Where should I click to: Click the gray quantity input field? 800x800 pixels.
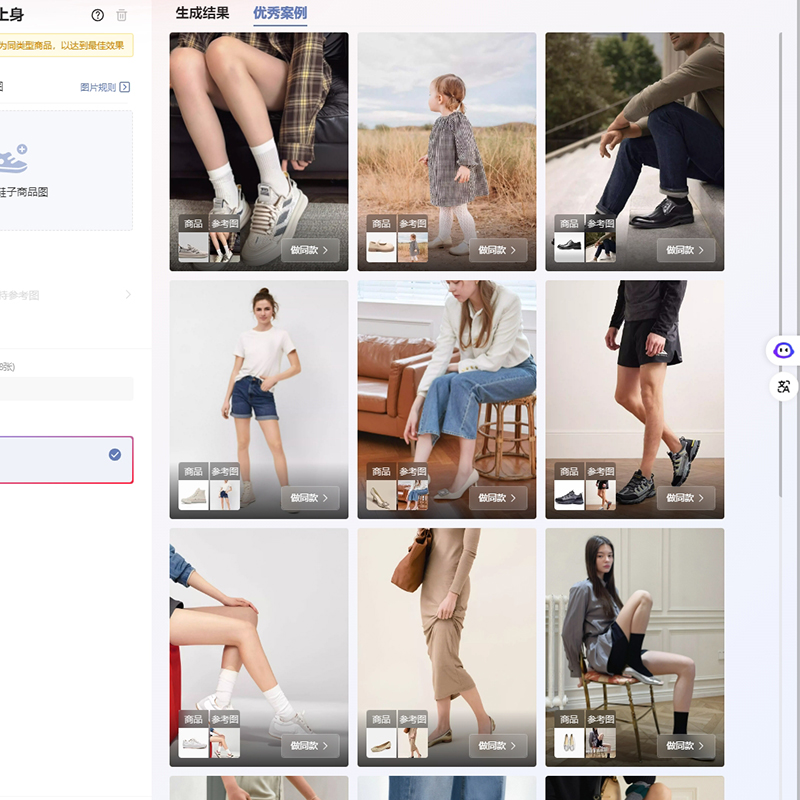pyautogui.click(x=66, y=389)
